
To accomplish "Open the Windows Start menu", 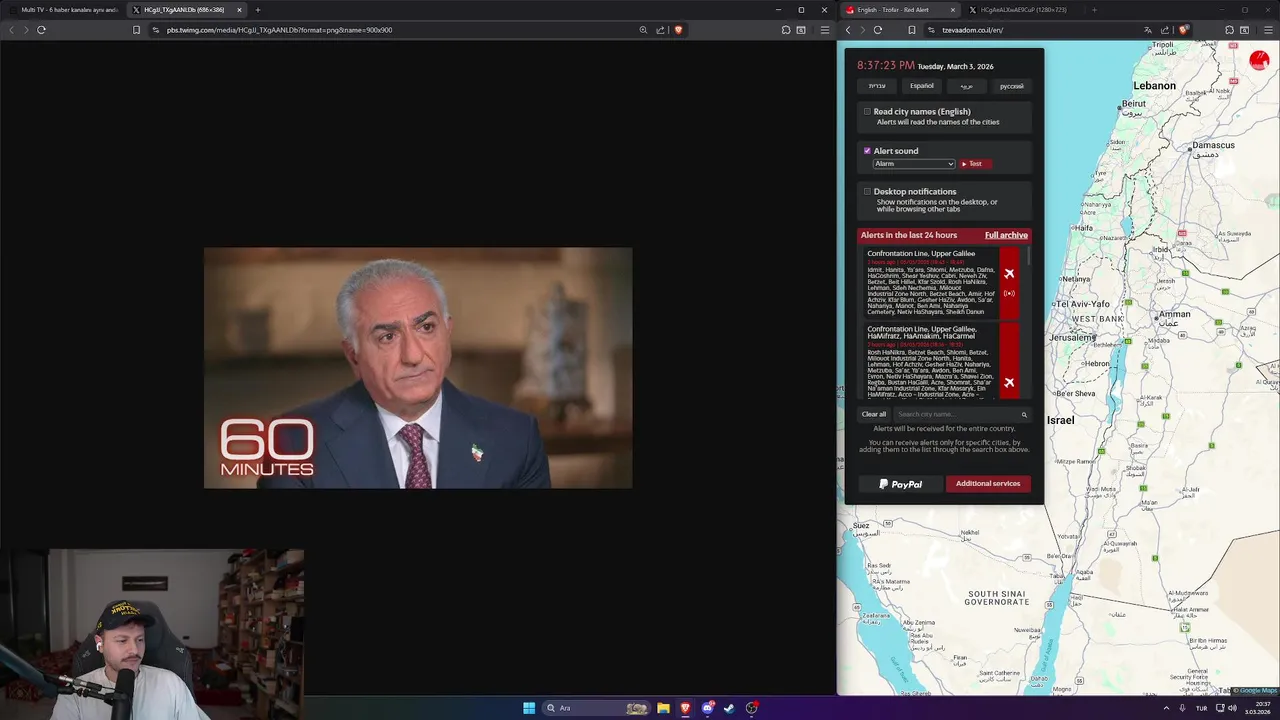I will (x=529, y=708).
